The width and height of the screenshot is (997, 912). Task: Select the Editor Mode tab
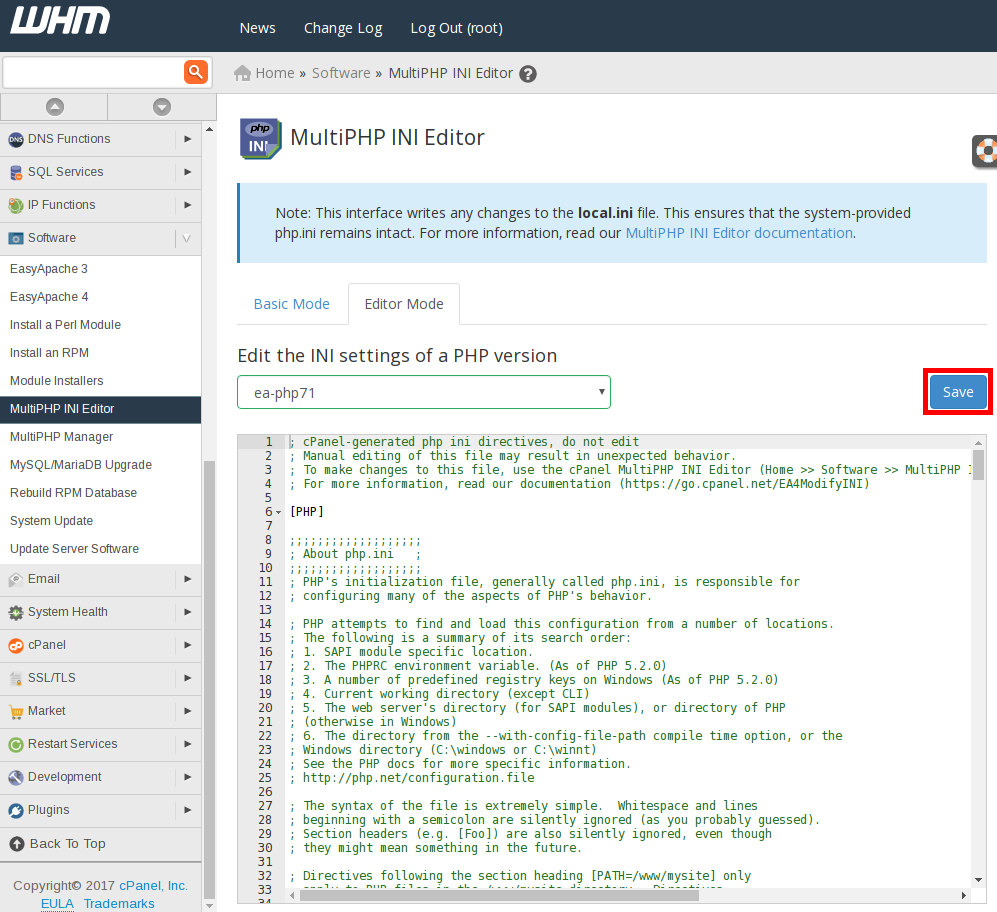tap(403, 304)
